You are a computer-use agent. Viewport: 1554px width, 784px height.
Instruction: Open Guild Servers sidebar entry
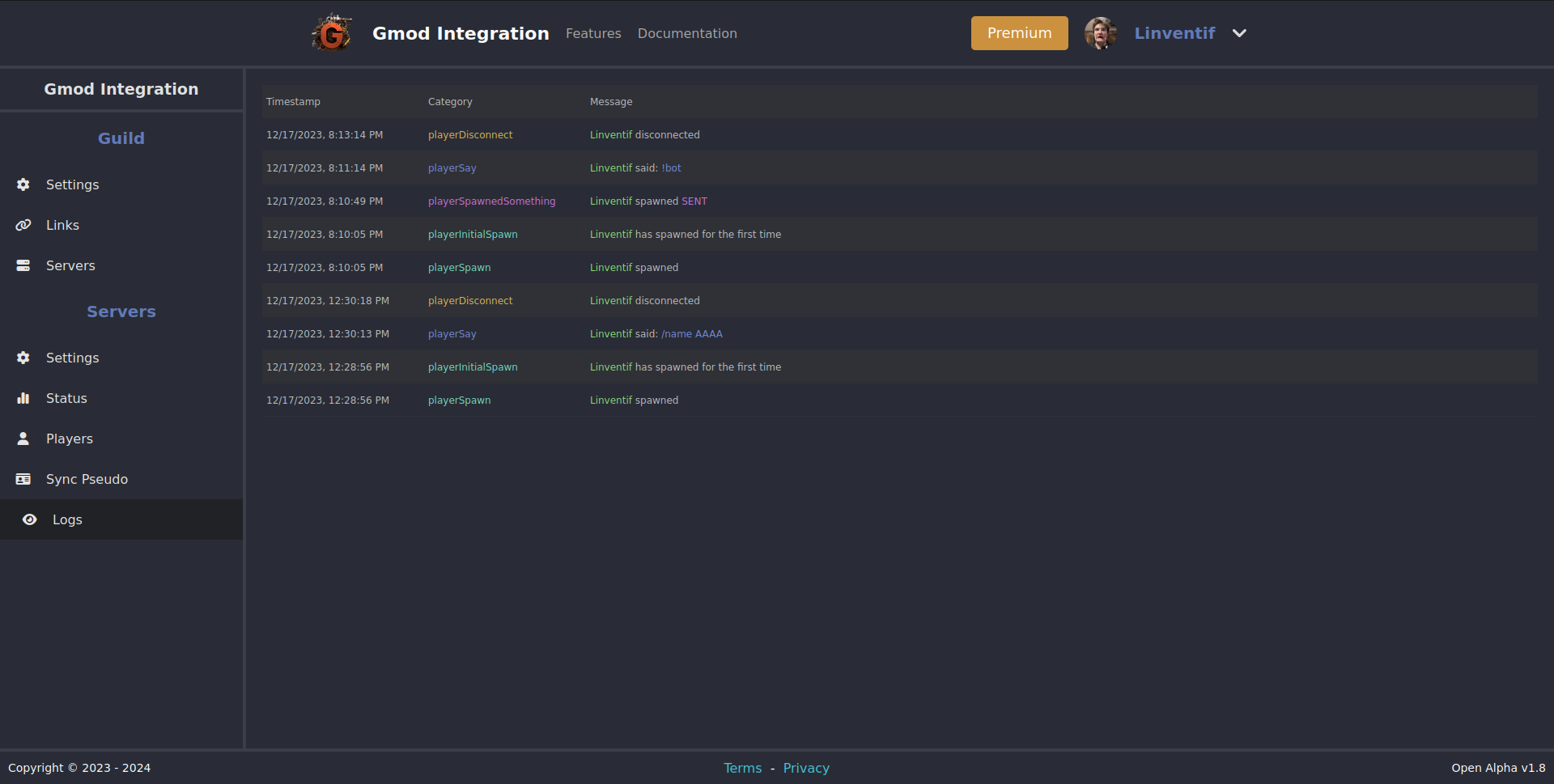(121, 265)
